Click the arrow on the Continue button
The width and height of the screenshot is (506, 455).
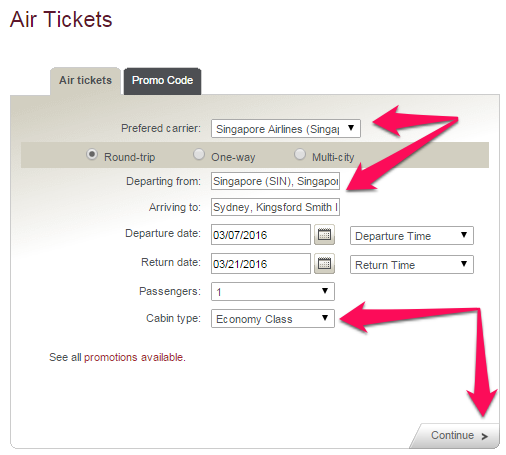pos(485,436)
